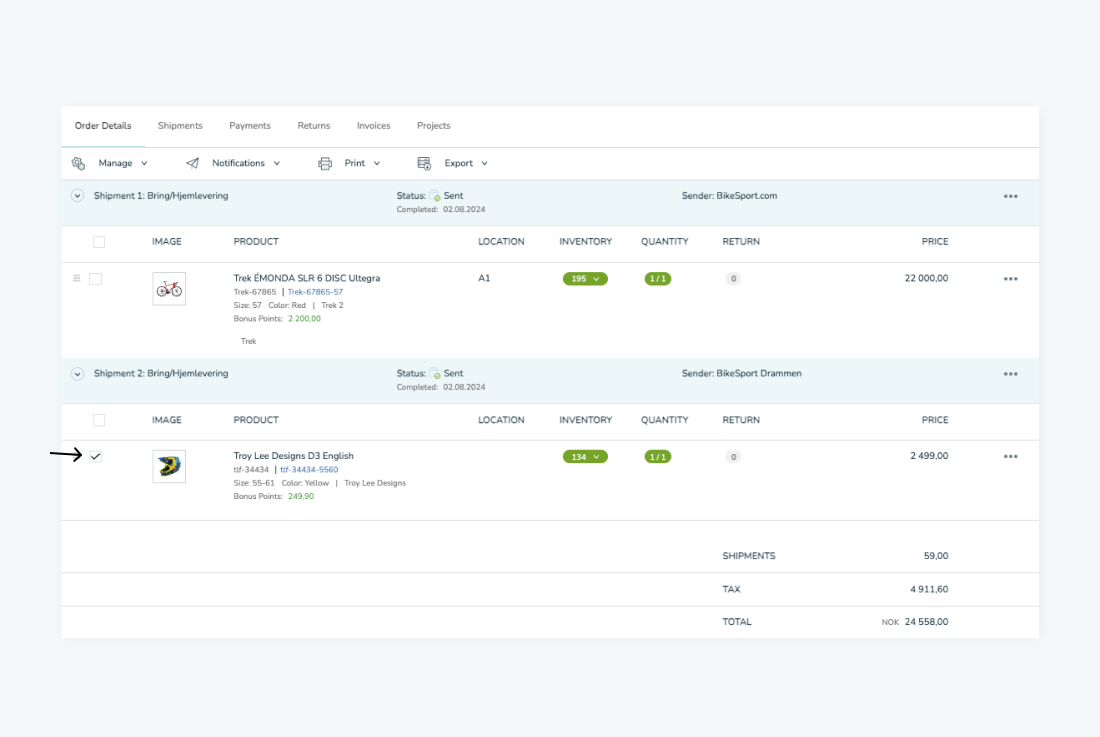1100x737 pixels.
Task: Click the Export table icon
Action: point(424,163)
